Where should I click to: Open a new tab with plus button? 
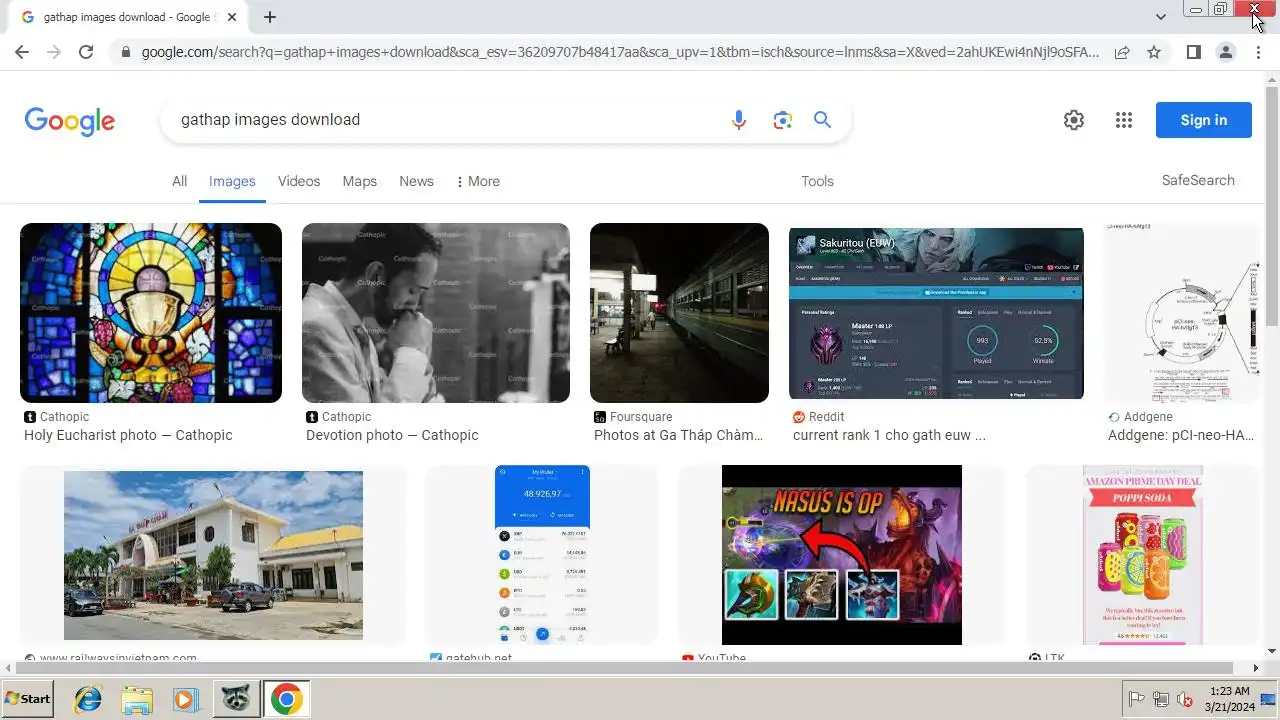tap(270, 17)
